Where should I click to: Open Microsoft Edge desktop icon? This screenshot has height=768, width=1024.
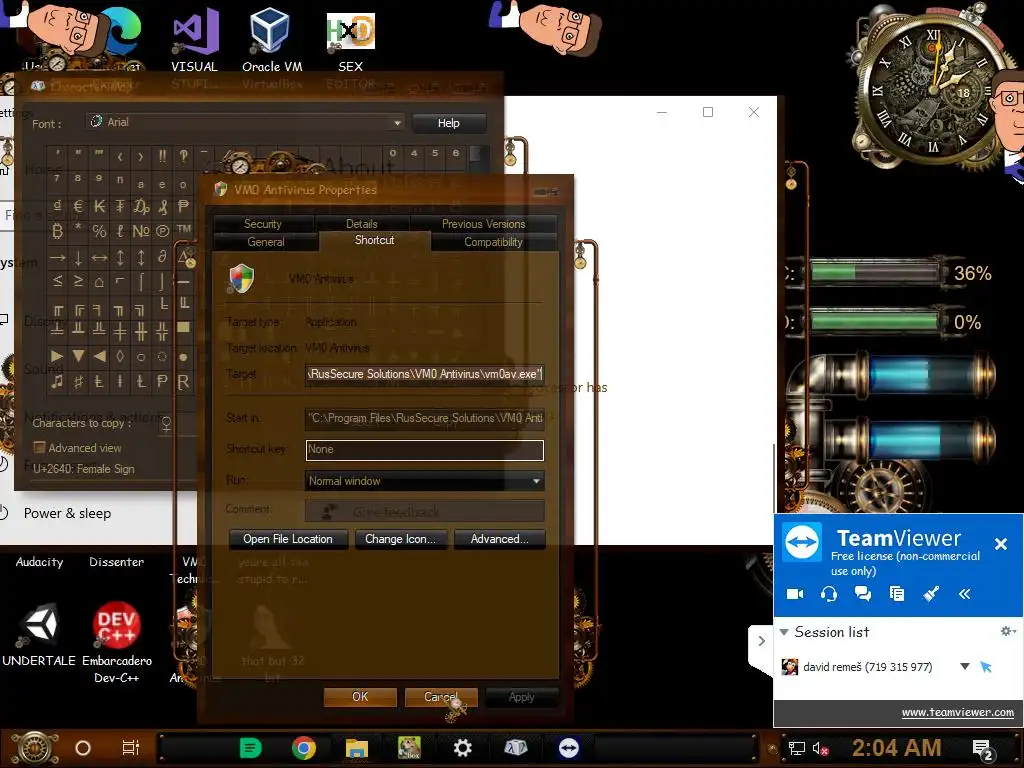tap(122, 29)
